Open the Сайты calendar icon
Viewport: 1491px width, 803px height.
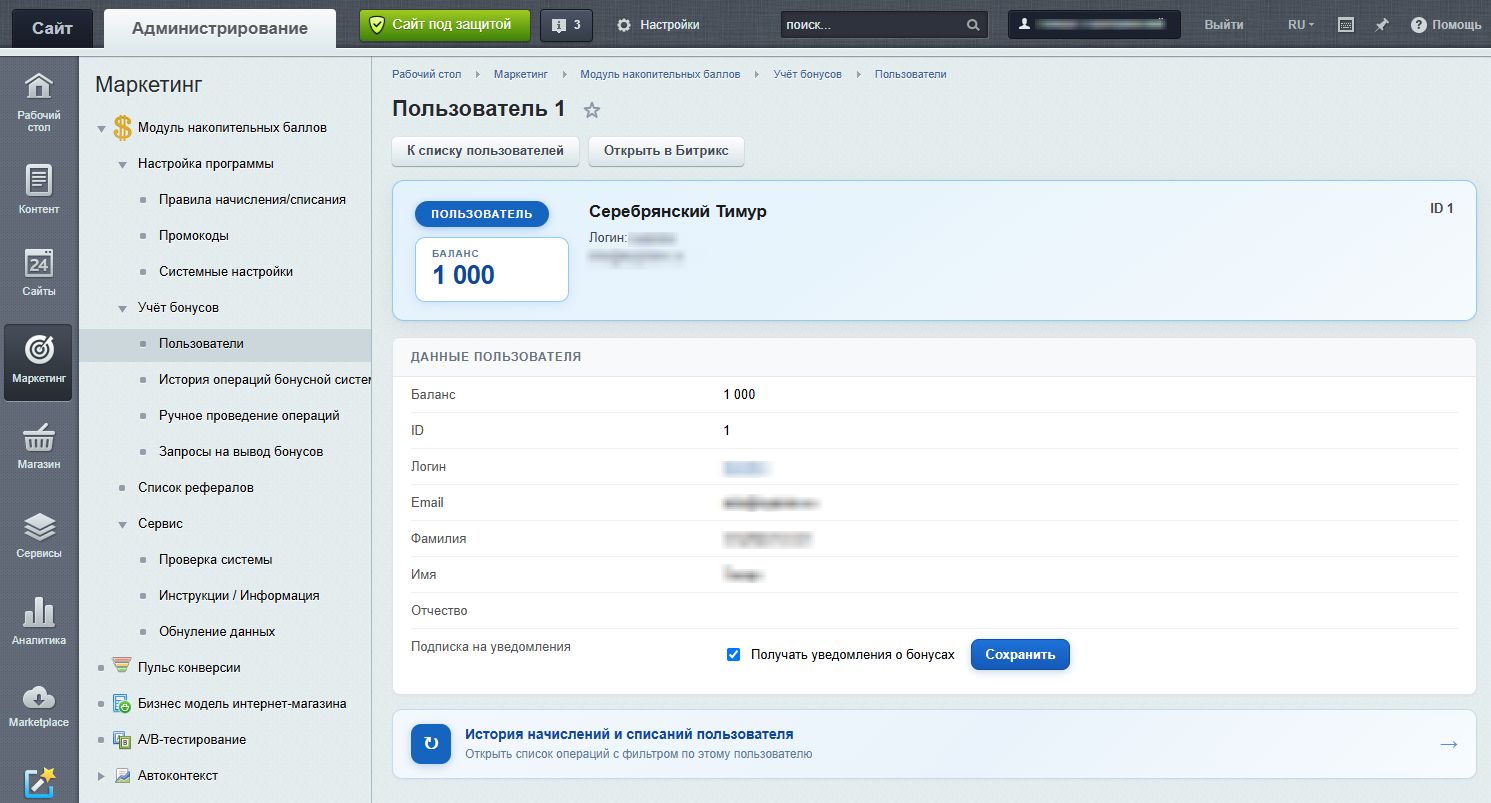[x=38, y=272]
